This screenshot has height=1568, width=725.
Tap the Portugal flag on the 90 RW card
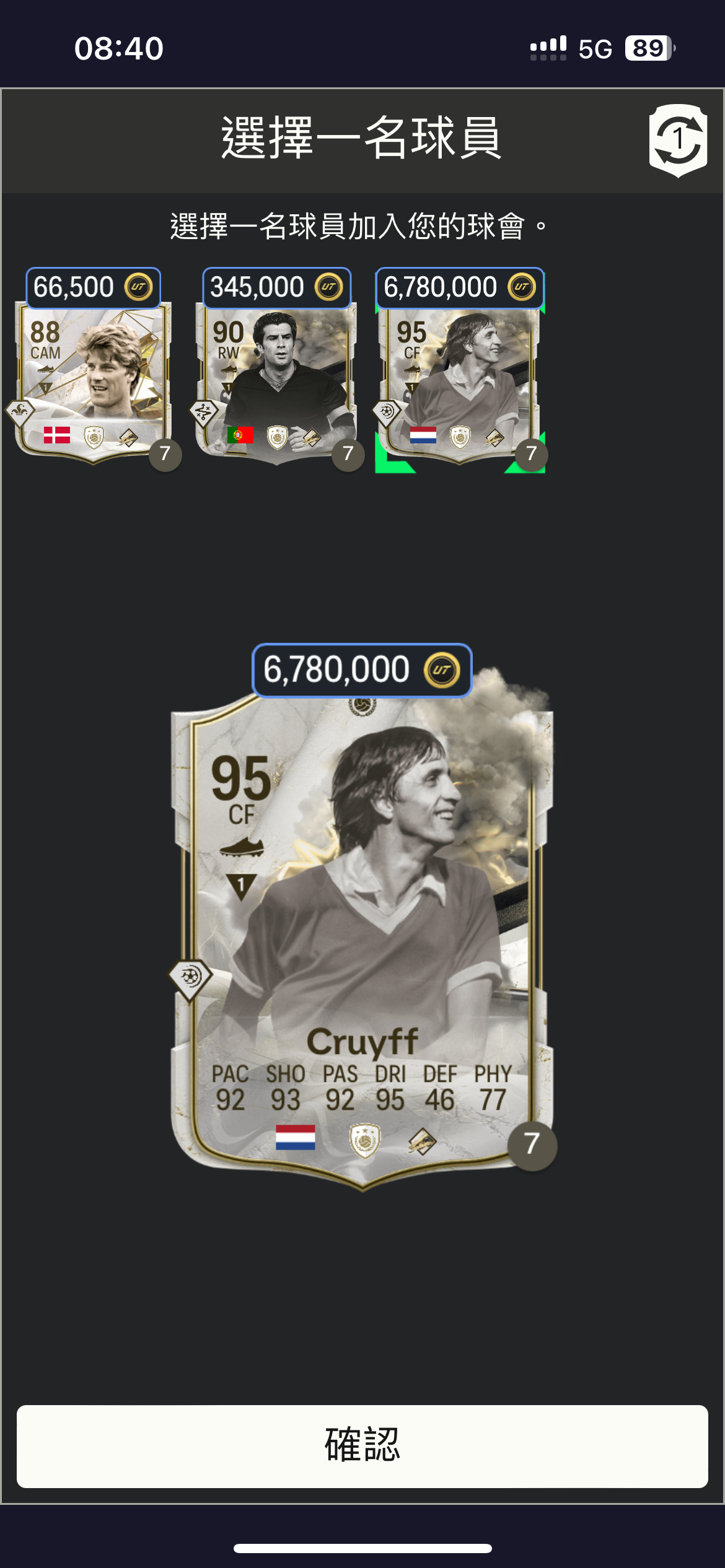[240, 435]
